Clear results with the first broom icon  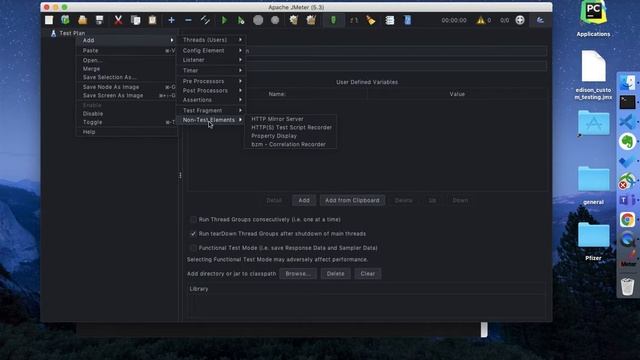(x=293, y=20)
